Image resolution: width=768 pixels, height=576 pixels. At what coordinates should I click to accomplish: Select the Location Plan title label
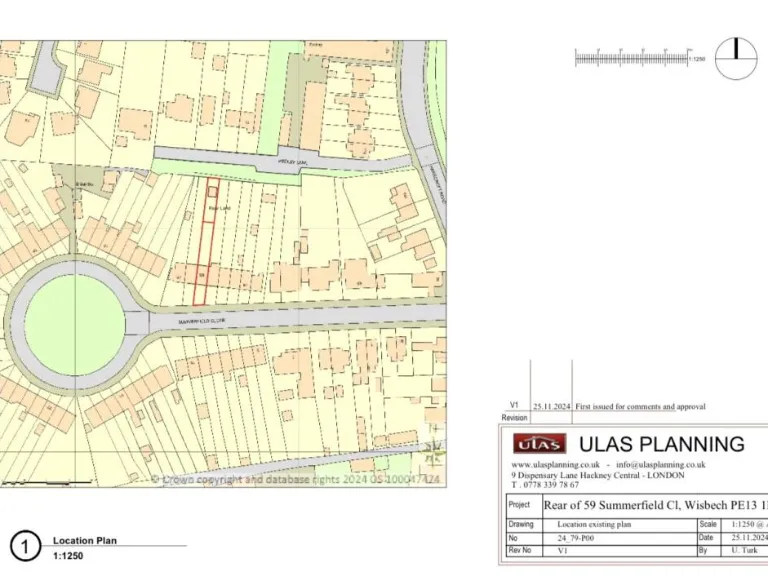85,541
